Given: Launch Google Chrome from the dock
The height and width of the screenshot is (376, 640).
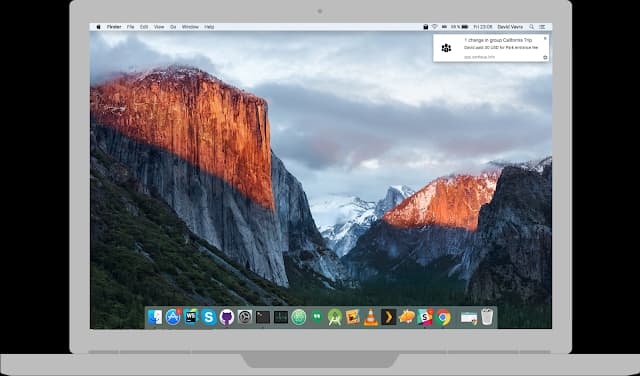Looking at the screenshot, I should point(443,317).
